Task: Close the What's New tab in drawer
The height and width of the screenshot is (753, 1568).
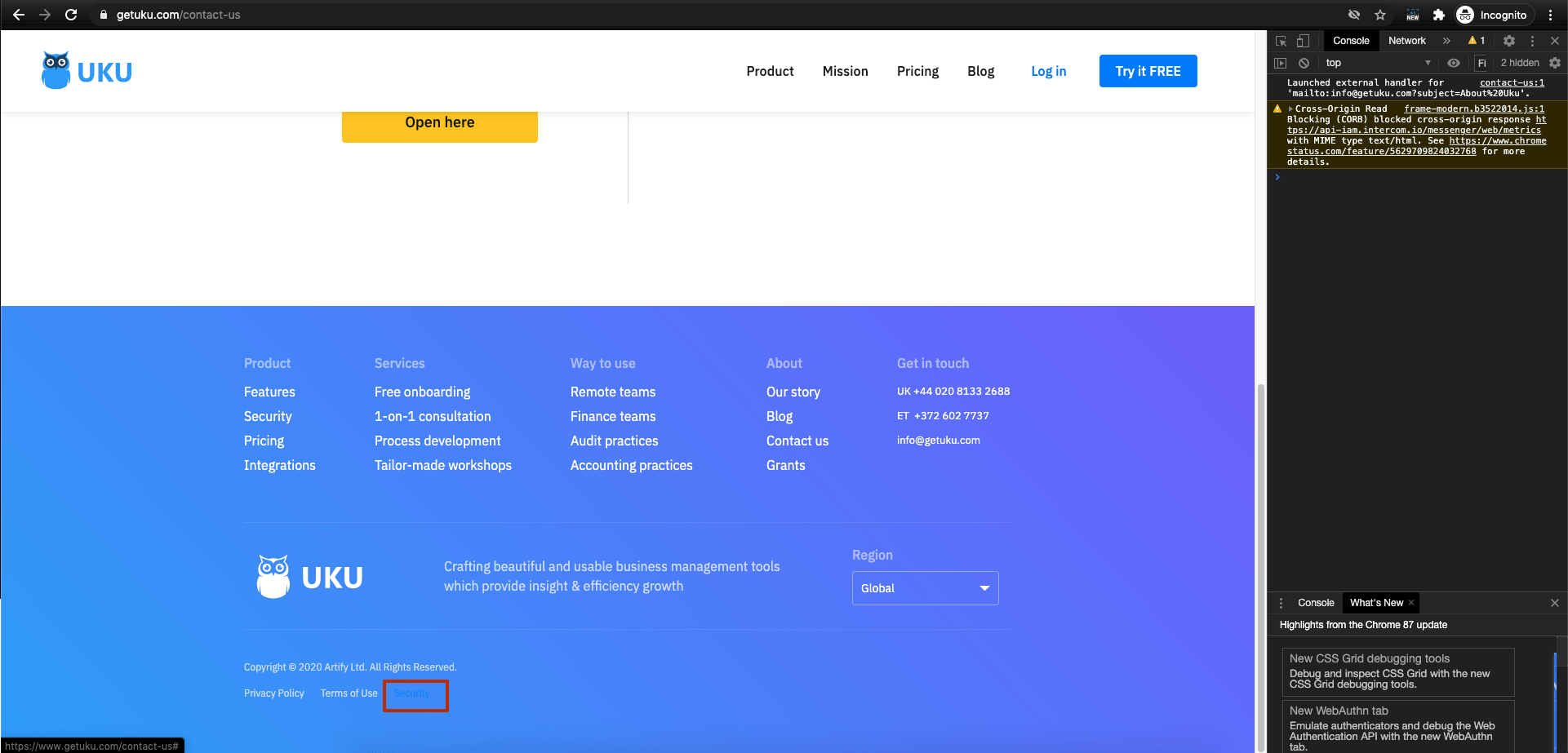Action: point(1411,603)
